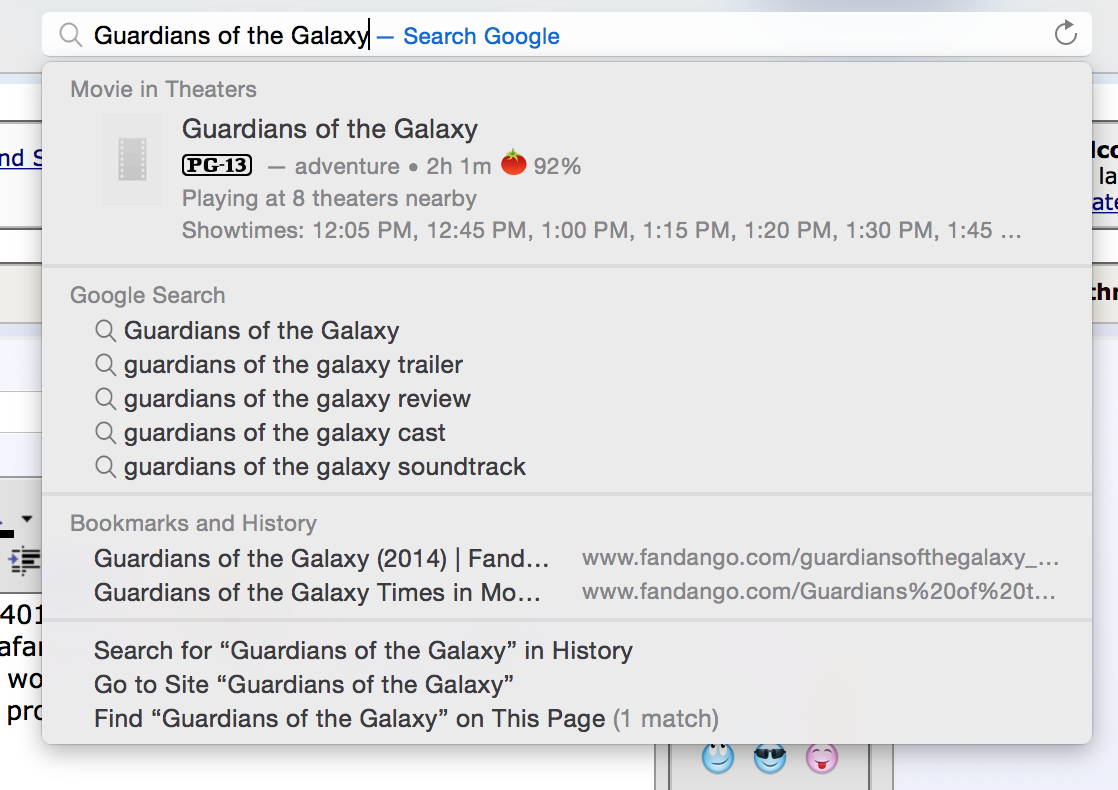Click the showtimes line starting 12:05 PM
Screen dimensions: 1118x790
[x=601, y=230]
